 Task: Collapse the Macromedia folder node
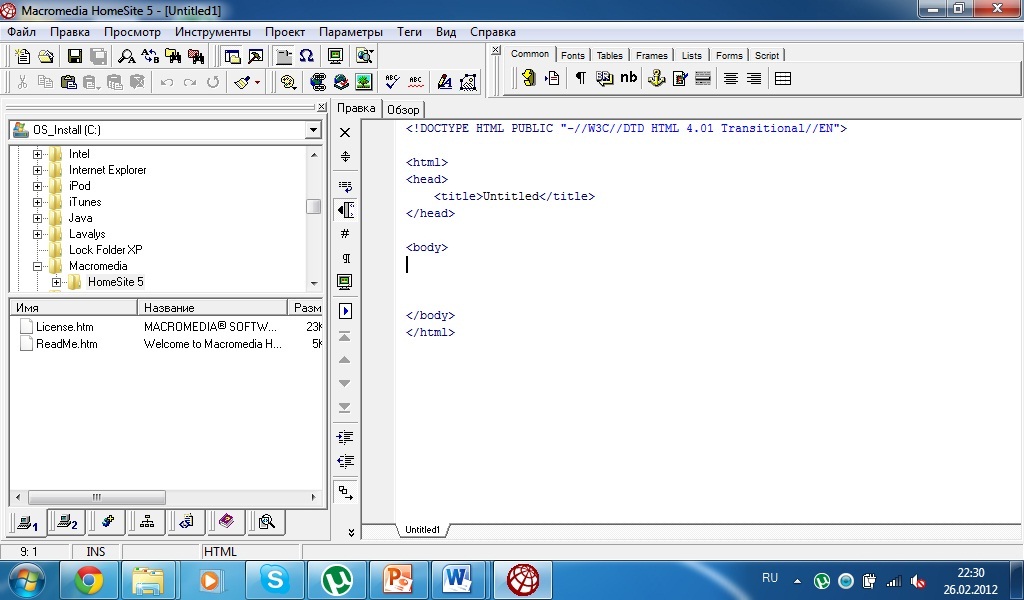pyautogui.click(x=37, y=266)
